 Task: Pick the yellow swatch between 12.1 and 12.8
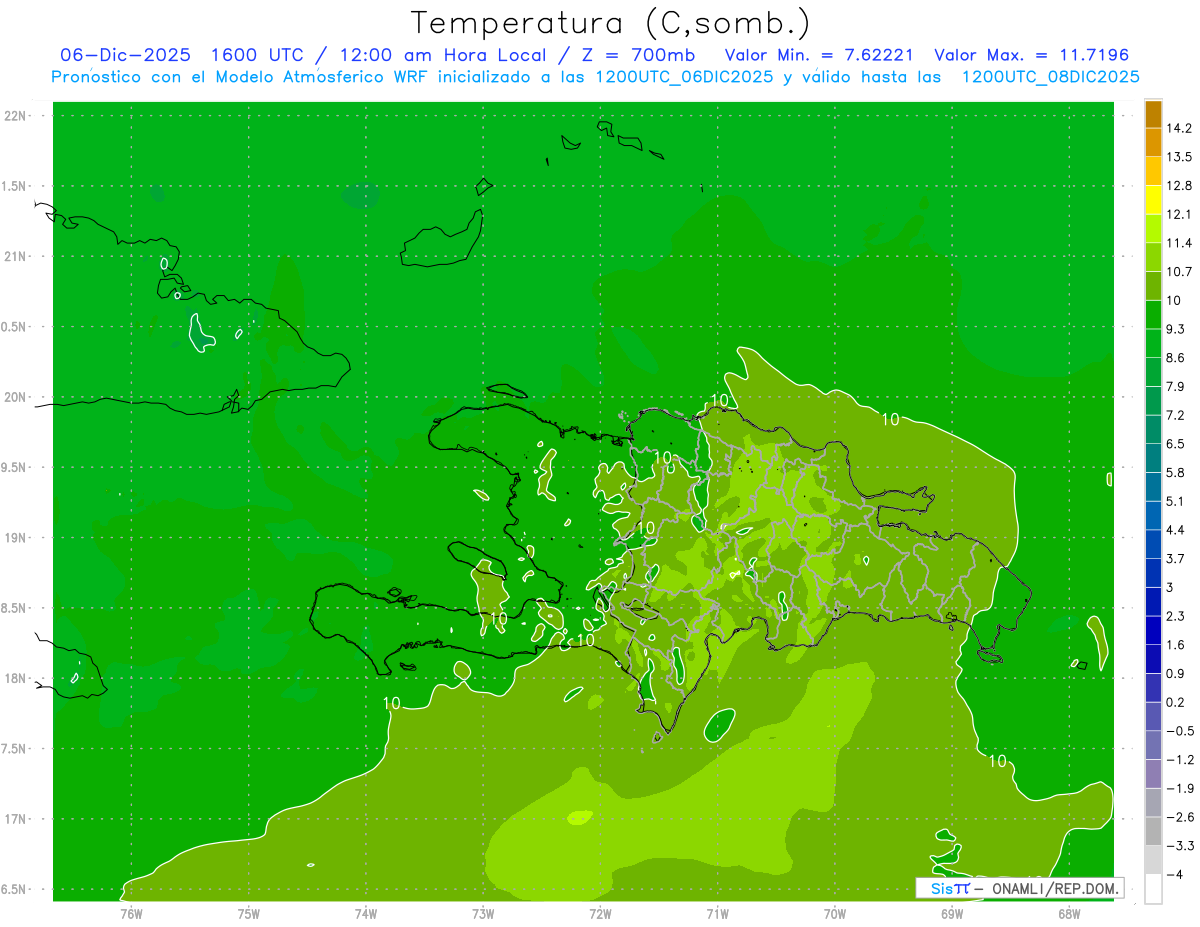pyautogui.click(x=1153, y=200)
